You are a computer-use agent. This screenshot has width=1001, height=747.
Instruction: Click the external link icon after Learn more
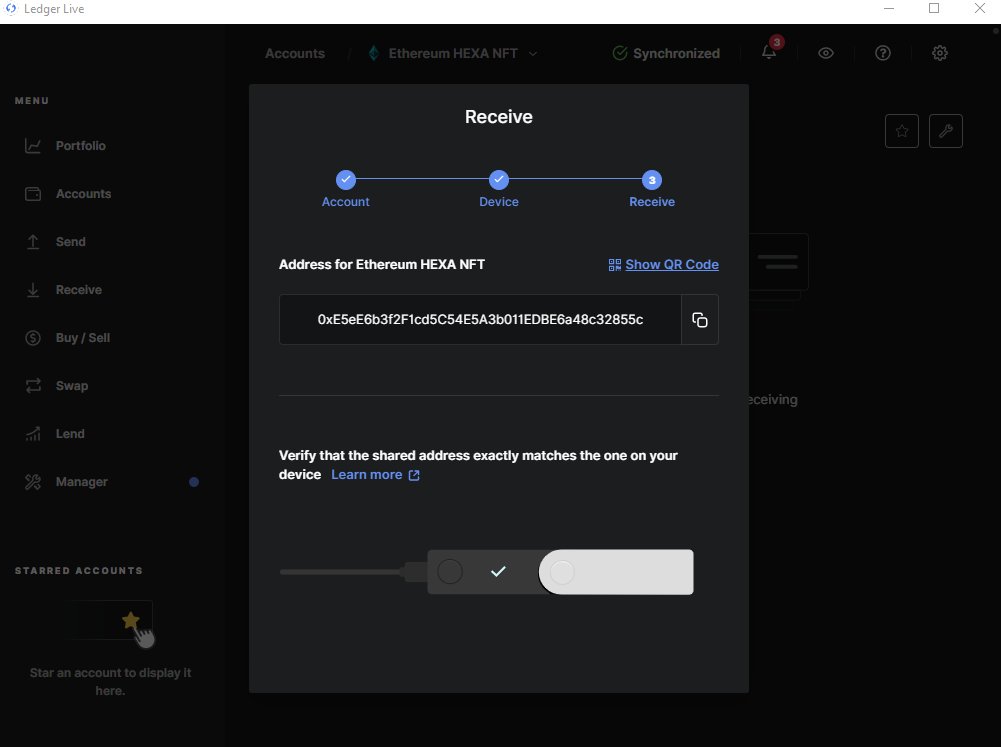pyautogui.click(x=414, y=475)
